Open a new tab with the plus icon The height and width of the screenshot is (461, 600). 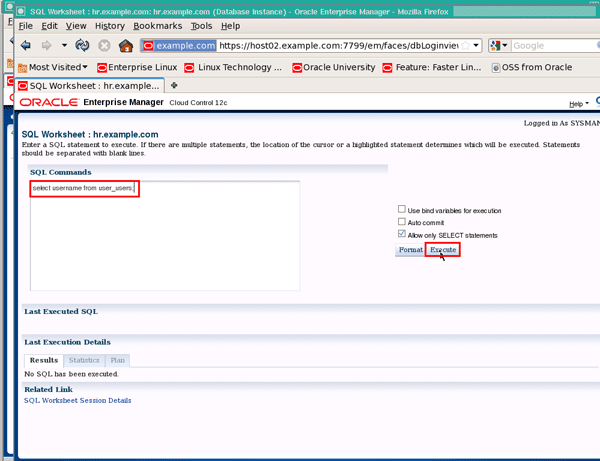point(174,85)
